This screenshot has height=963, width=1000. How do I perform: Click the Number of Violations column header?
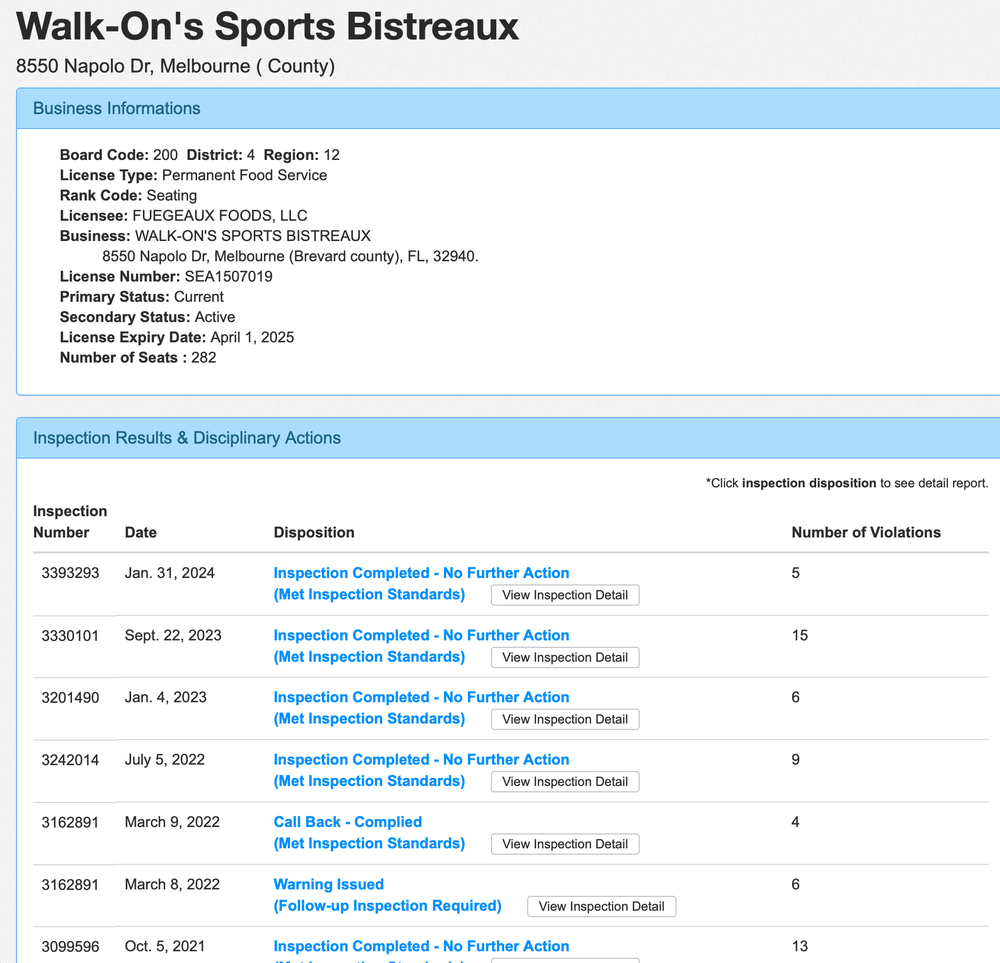(866, 532)
